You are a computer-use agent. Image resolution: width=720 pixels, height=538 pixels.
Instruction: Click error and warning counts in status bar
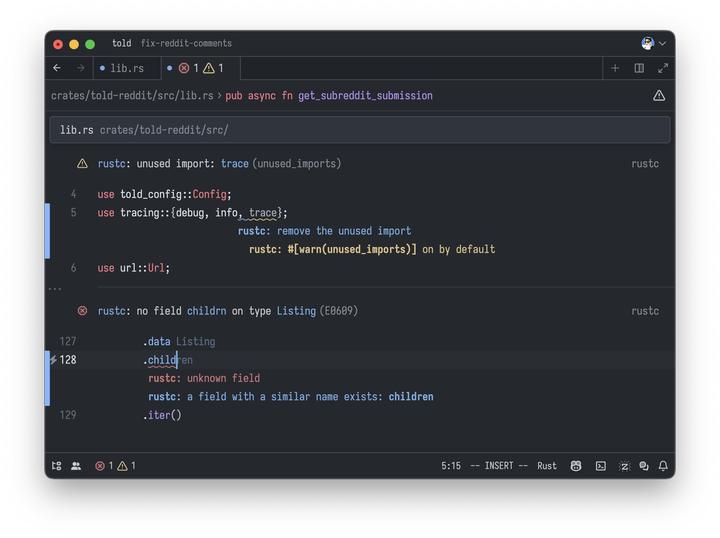pos(115,466)
